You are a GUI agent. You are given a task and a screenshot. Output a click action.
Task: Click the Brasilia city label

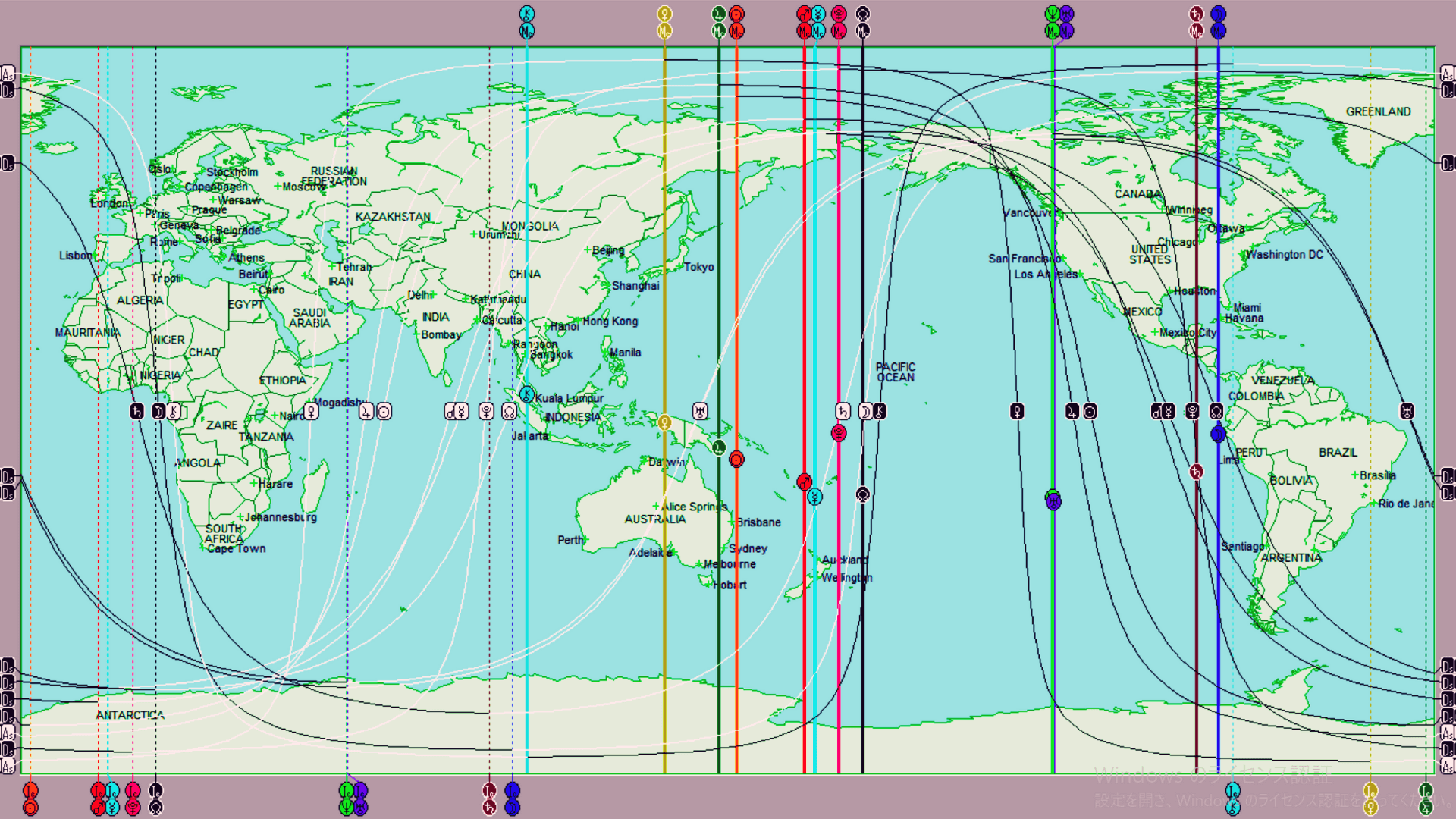click(x=1377, y=475)
